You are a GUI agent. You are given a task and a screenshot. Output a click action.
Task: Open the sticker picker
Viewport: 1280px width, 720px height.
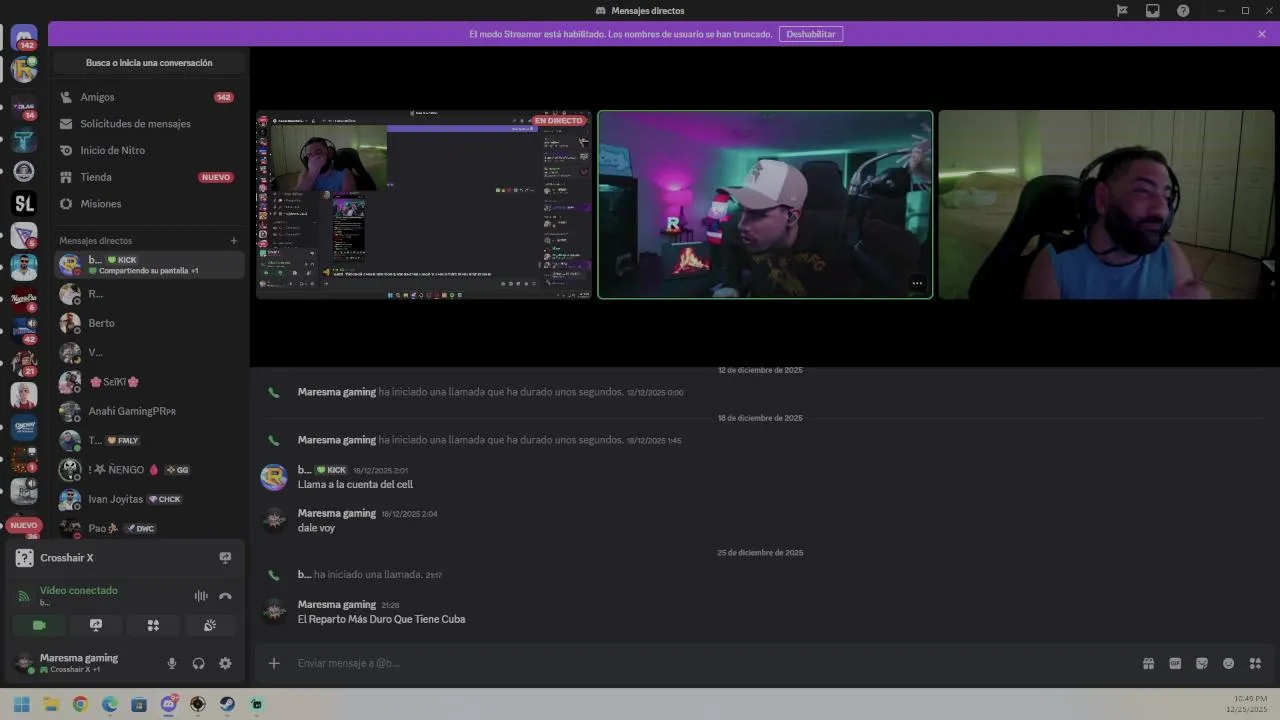pos(1202,663)
